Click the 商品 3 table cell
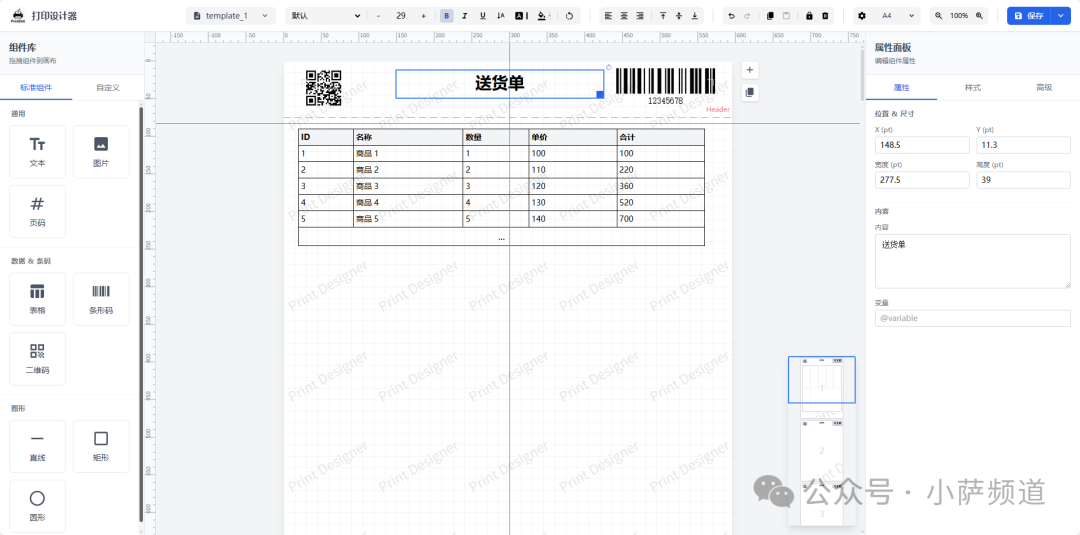Image resolution: width=1080 pixels, height=535 pixels. (408, 187)
